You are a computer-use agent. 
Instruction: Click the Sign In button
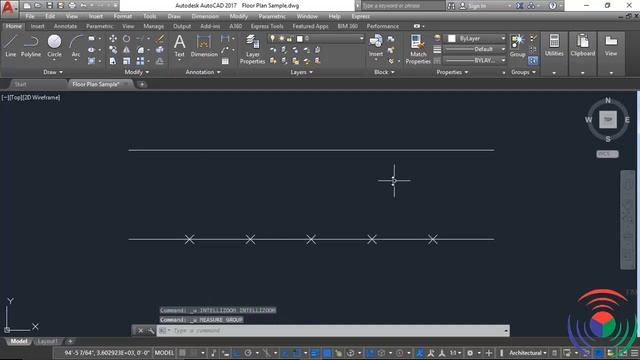point(473,6)
